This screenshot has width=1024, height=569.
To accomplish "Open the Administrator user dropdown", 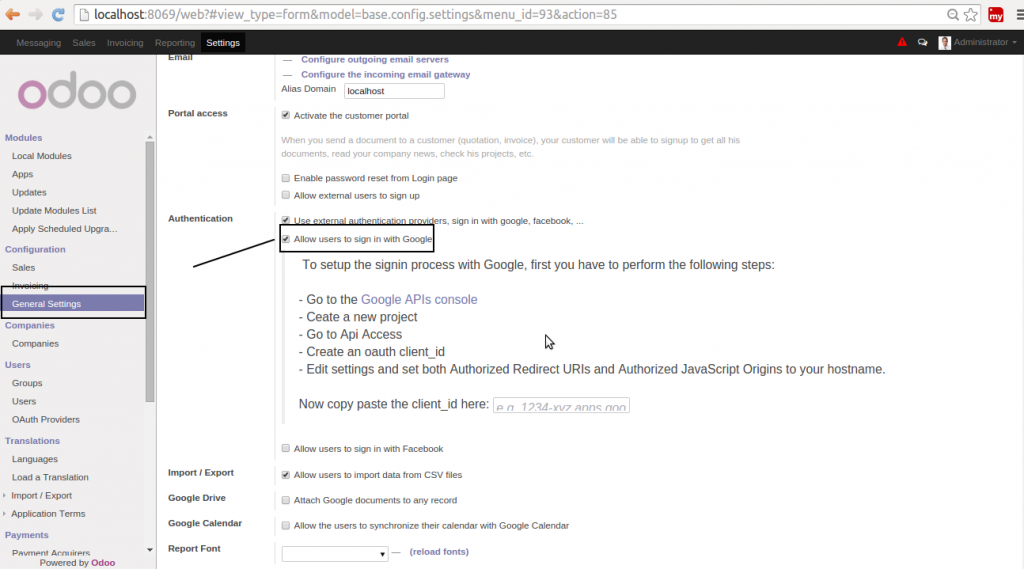I will pos(985,42).
